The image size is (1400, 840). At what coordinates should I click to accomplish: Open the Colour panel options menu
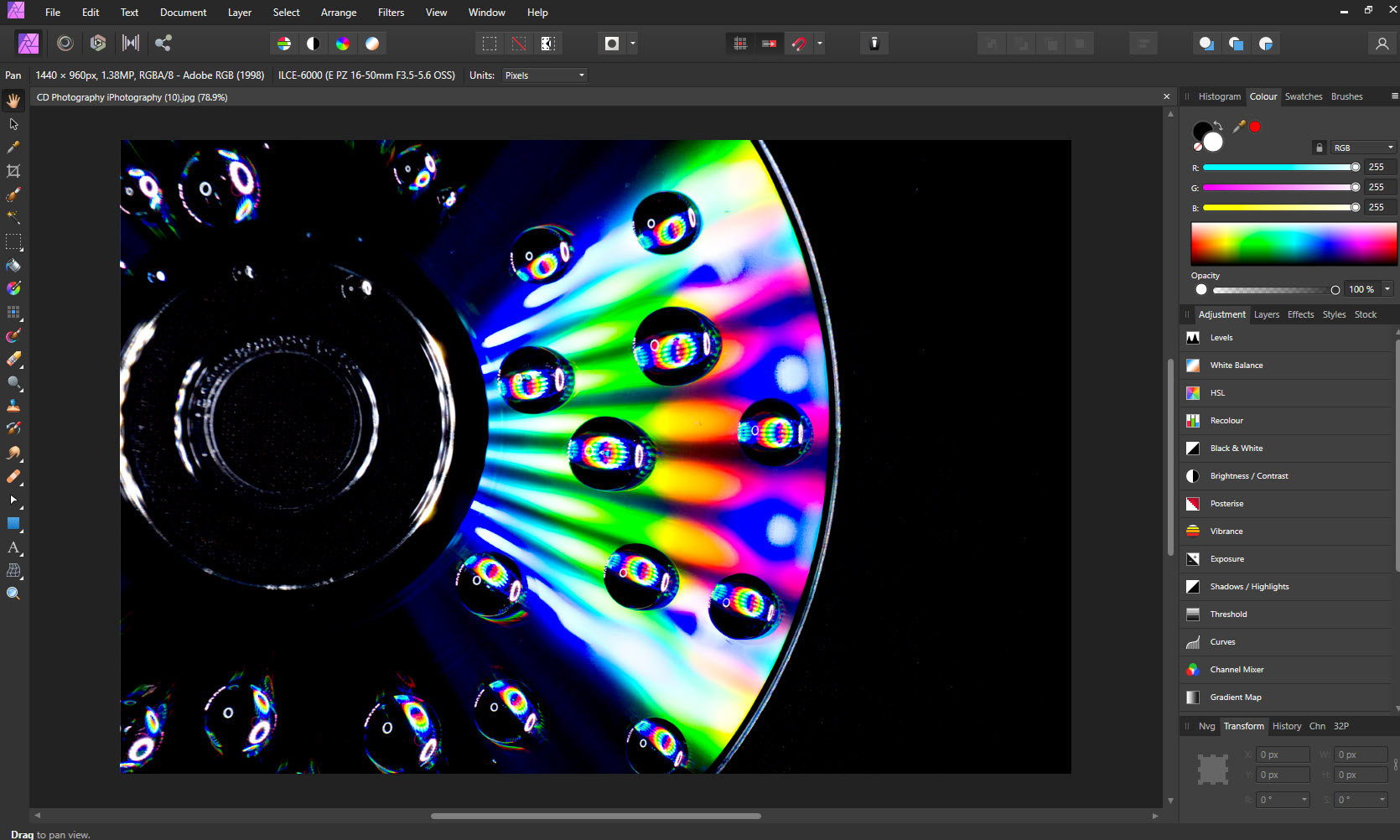point(1394,96)
